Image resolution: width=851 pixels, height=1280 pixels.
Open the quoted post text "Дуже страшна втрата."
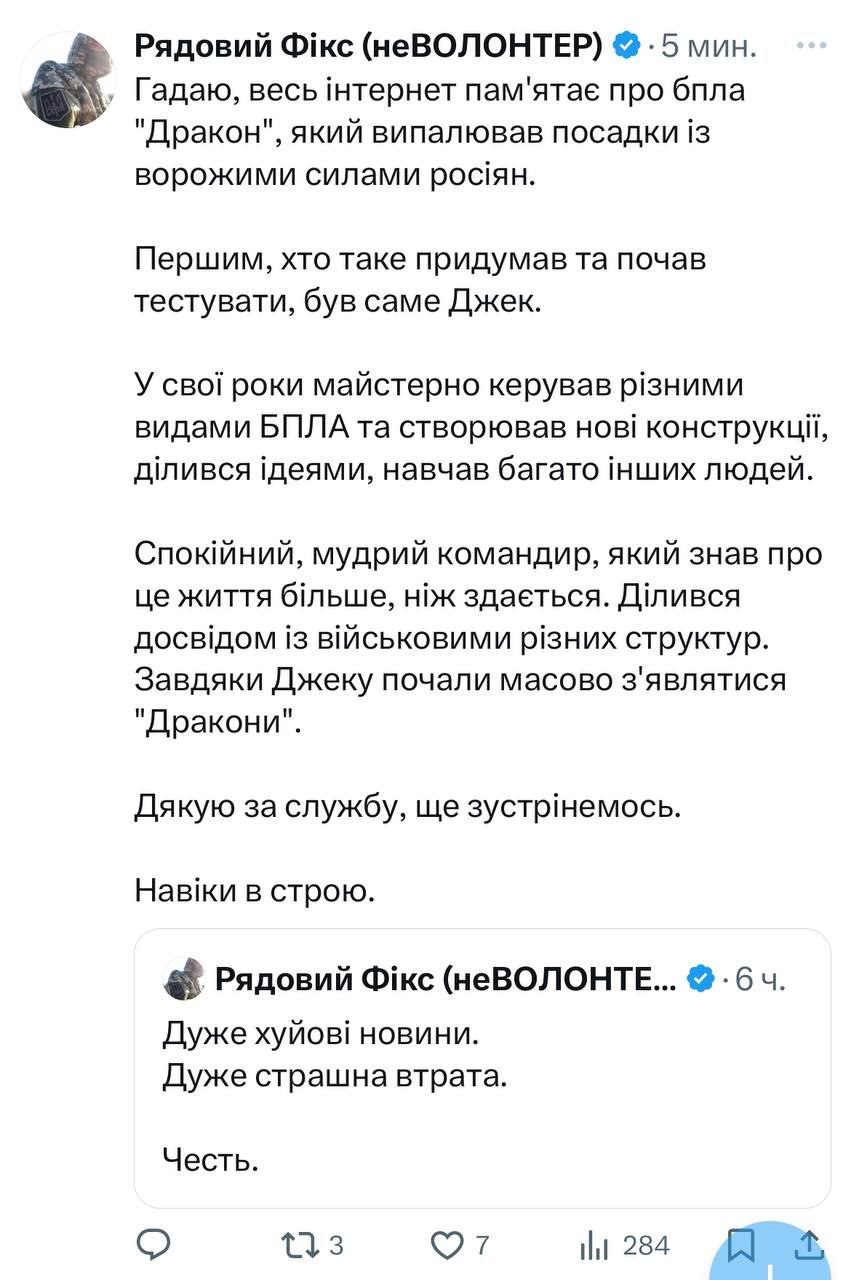pos(329,1077)
